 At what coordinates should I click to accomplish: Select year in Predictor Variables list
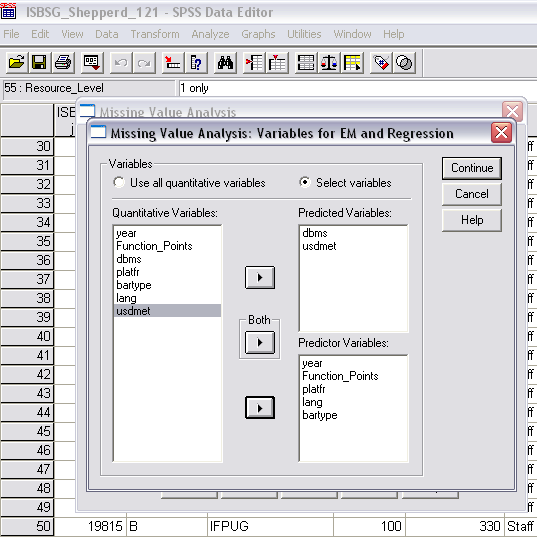tap(353, 363)
